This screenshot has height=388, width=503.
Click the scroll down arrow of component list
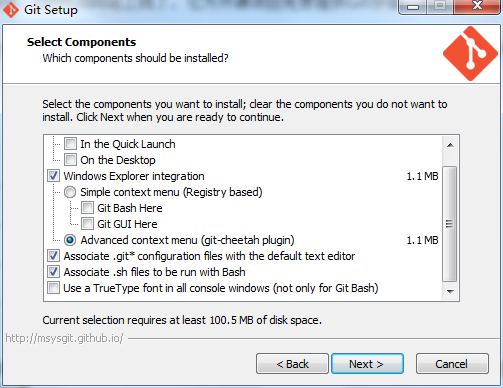coord(450,292)
